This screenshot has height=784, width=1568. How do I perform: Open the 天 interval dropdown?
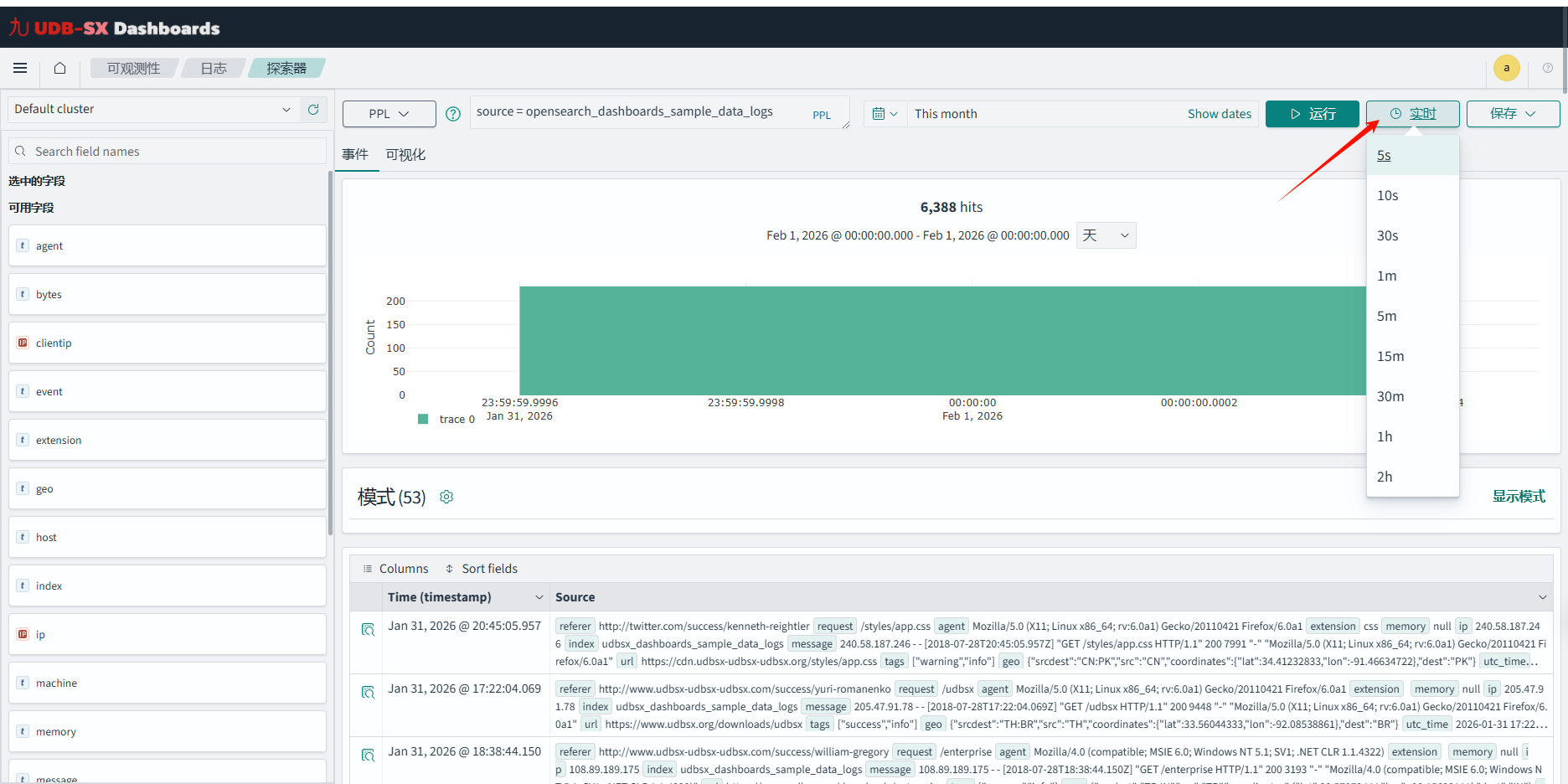(1106, 235)
